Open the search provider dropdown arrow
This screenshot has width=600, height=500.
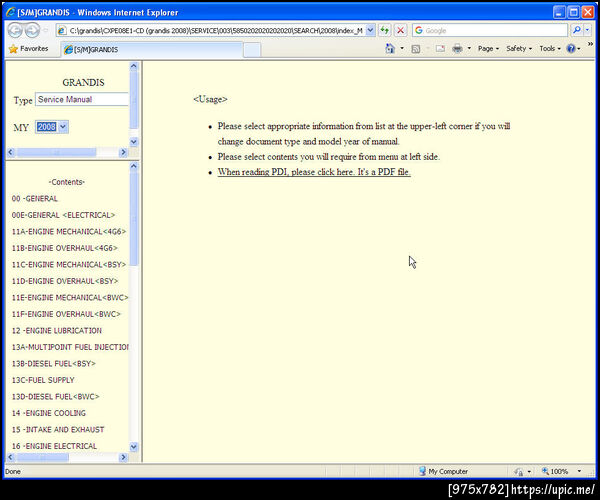pos(587,30)
